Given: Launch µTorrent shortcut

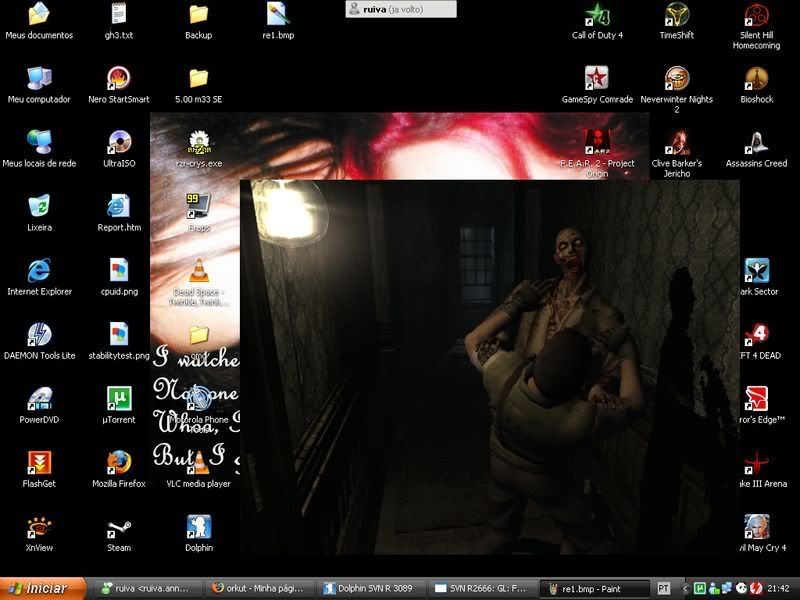Looking at the screenshot, I should 119,398.
